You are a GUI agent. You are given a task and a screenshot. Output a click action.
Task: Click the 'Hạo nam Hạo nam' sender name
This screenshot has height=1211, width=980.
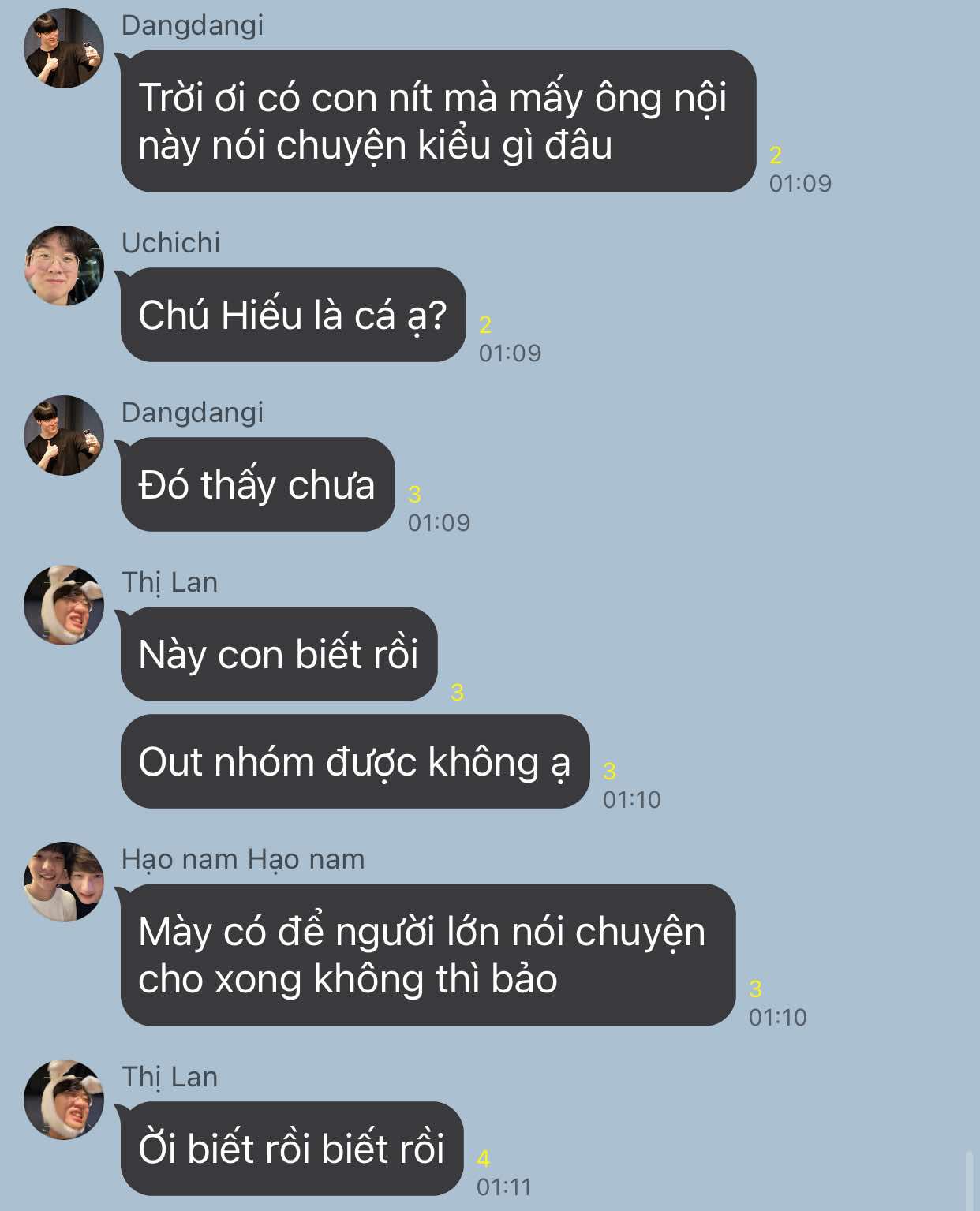pyautogui.click(x=243, y=858)
